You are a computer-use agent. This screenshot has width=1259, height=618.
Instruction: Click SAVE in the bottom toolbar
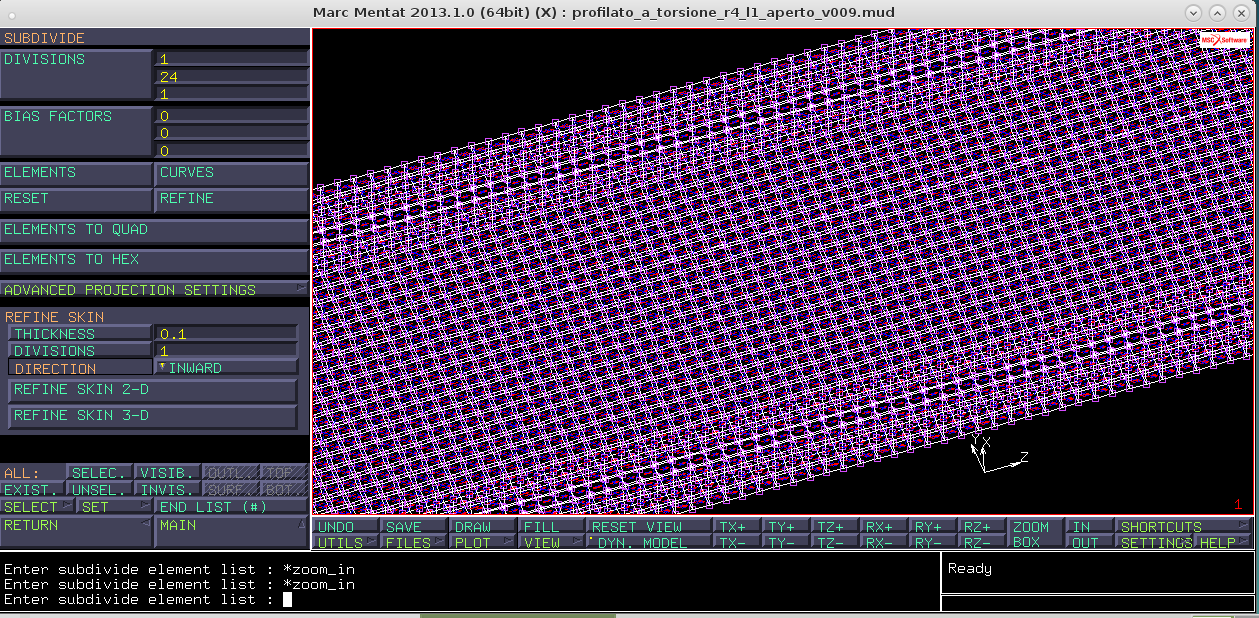(x=415, y=526)
